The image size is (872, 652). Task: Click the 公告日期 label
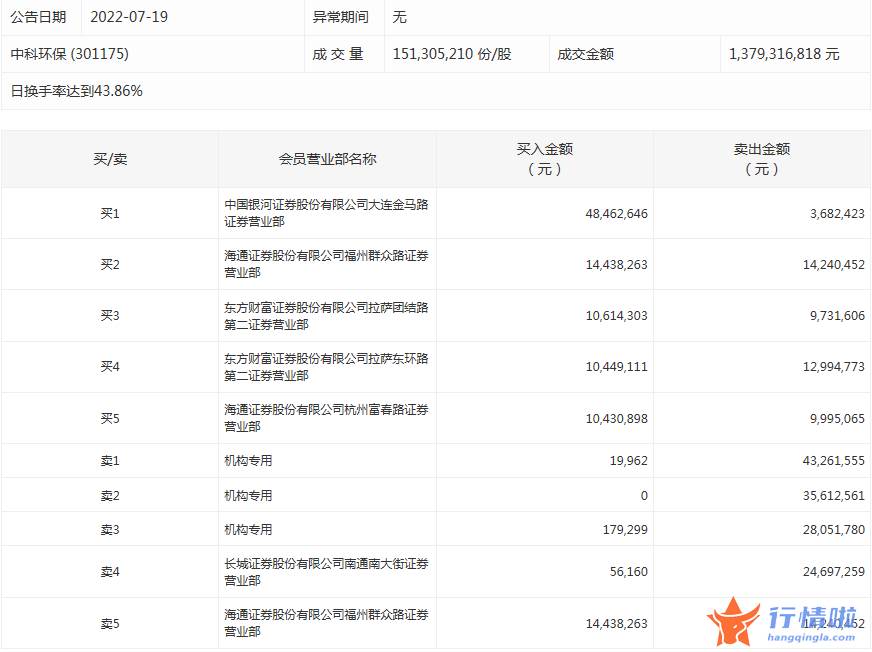click(38, 17)
